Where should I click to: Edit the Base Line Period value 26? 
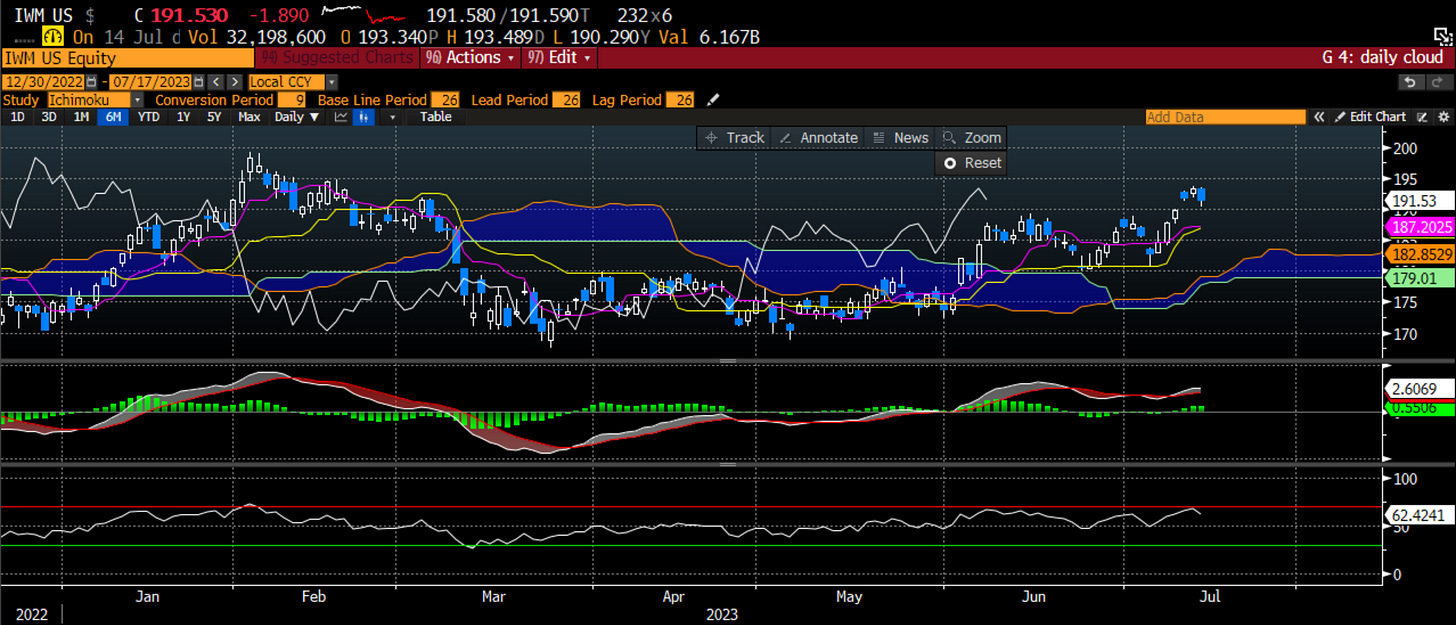[444, 100]
